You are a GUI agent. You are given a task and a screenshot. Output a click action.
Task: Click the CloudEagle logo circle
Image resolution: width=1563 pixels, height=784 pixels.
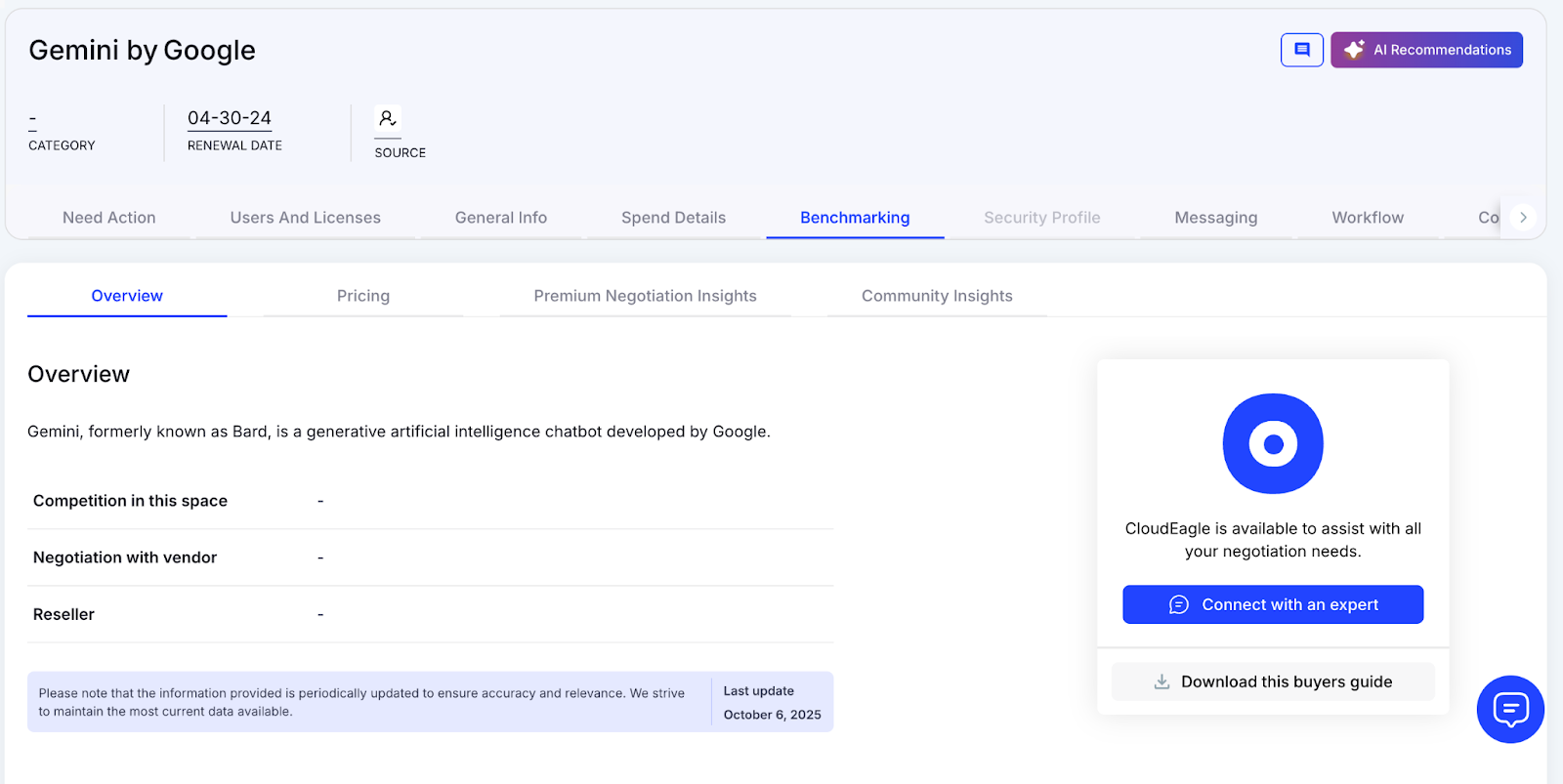point(1273,443)
